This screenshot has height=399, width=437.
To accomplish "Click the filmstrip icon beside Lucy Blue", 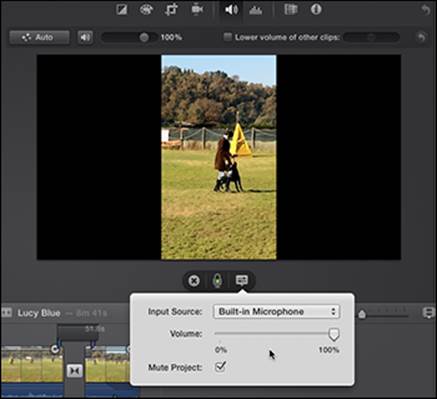I will (x=7, y=313).
